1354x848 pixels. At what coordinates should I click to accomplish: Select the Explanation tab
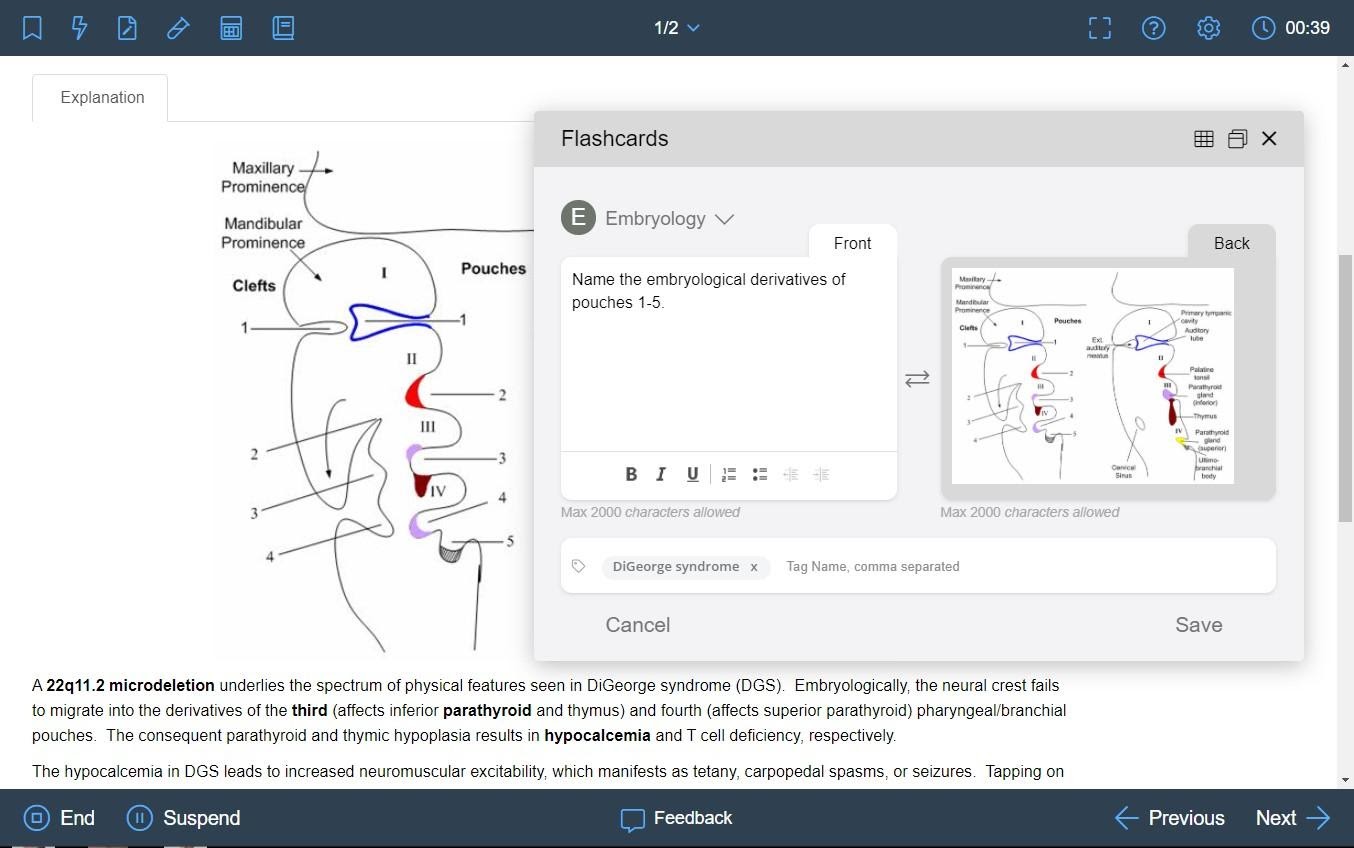point(101,97)
